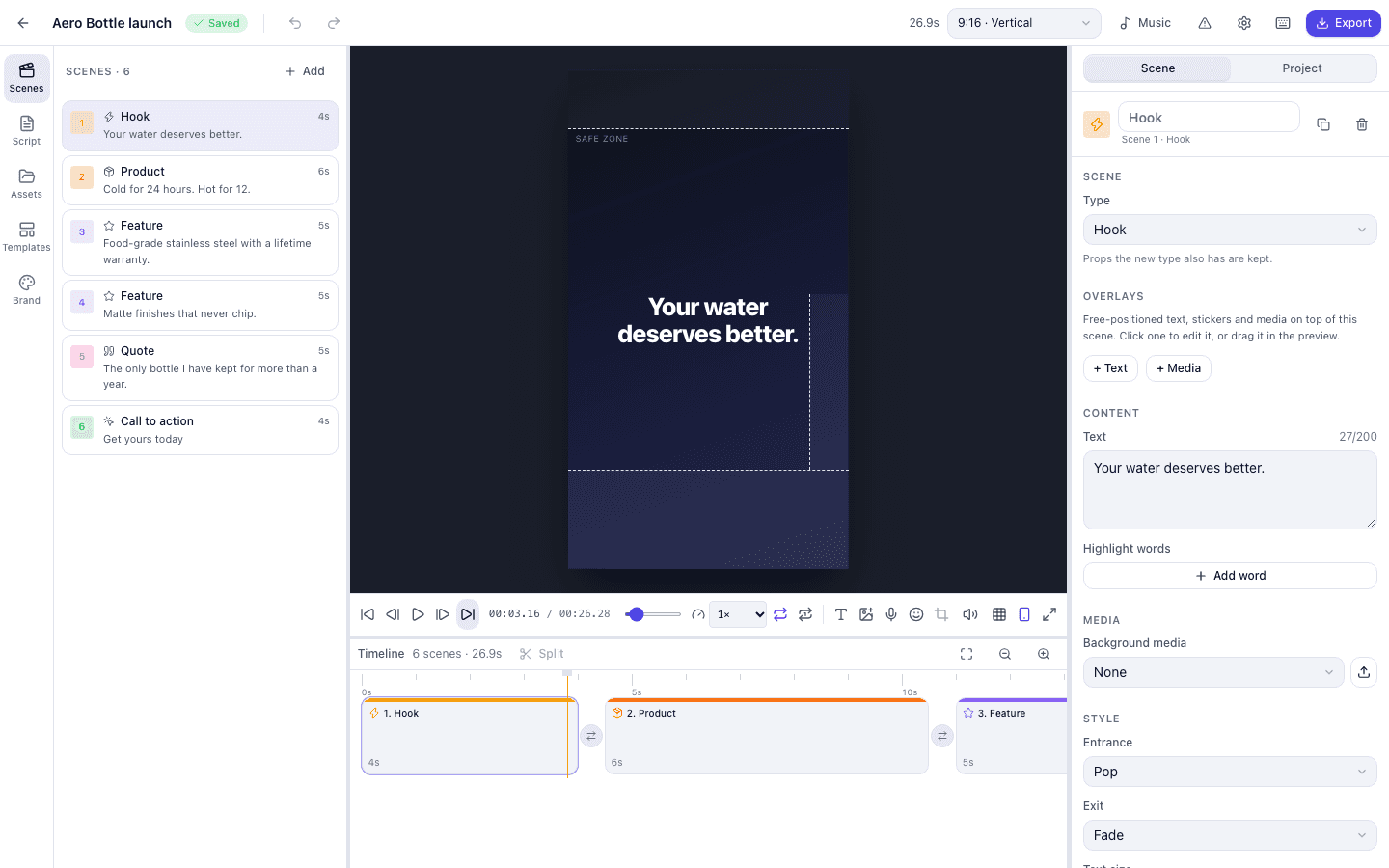Open the Entrance animation dropdown

coord(1230,772)
